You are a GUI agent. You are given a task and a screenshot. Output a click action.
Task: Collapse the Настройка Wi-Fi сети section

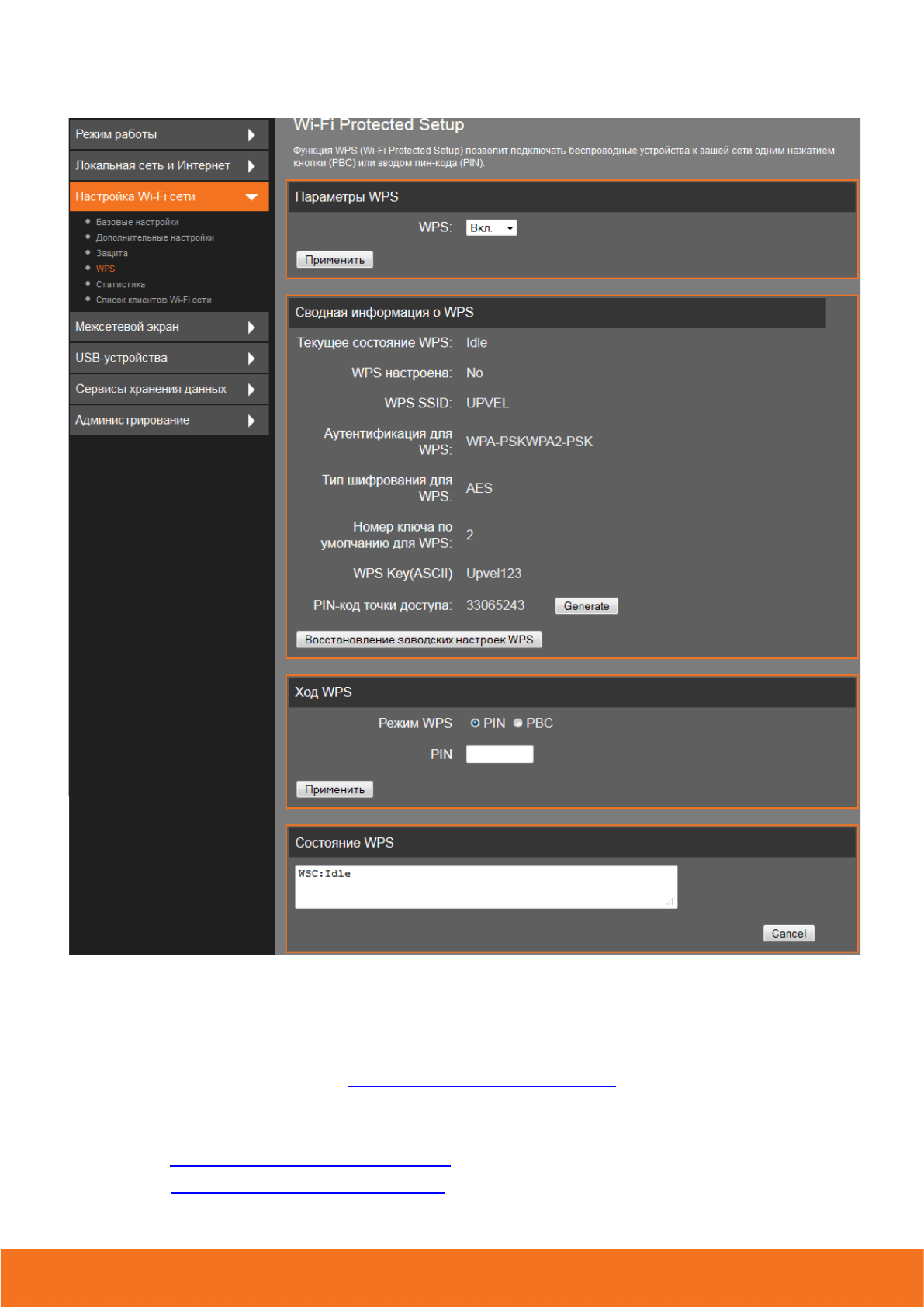click(251, 197)
